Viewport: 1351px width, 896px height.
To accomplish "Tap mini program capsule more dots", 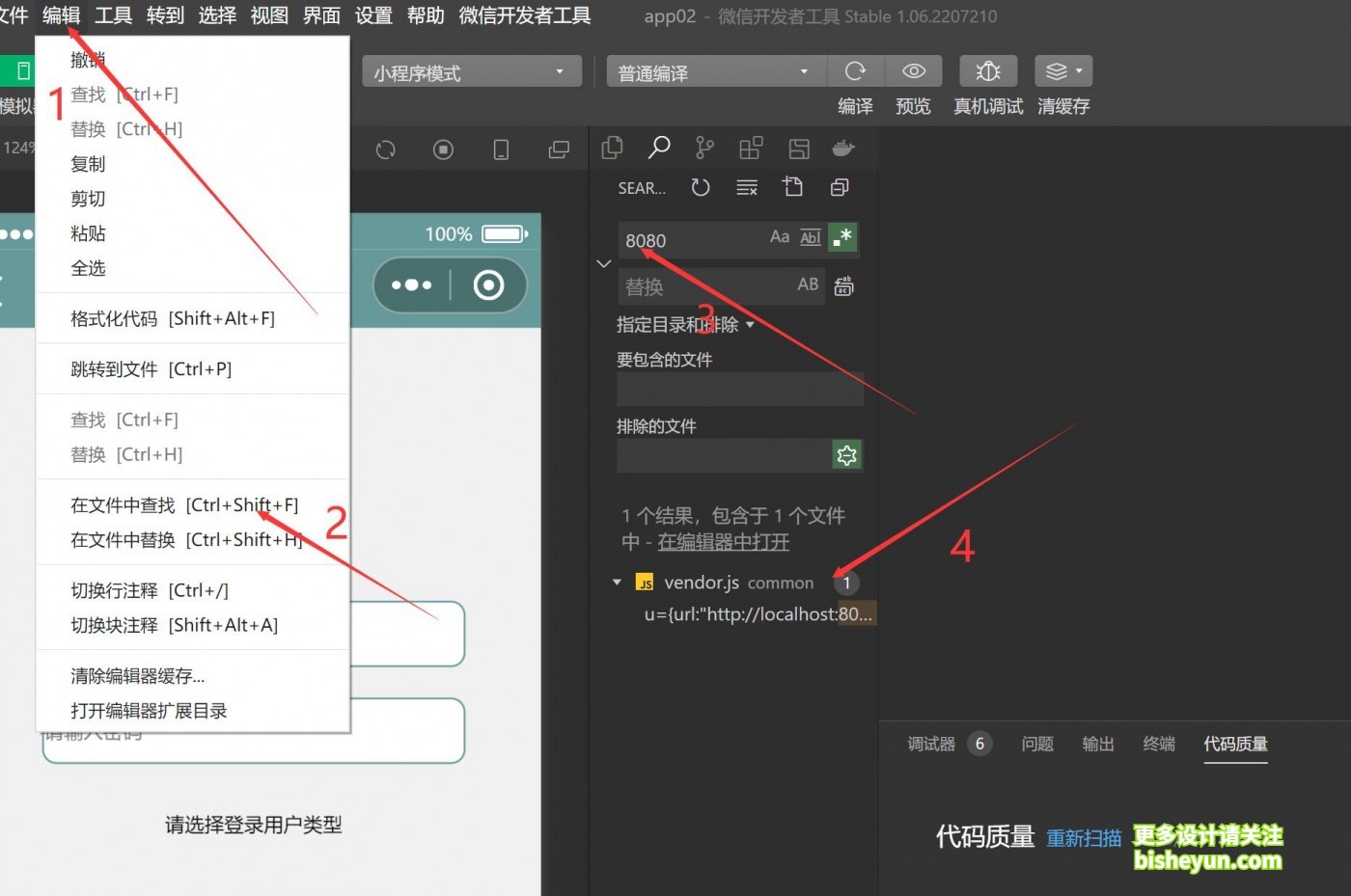I will pos(412,285).
